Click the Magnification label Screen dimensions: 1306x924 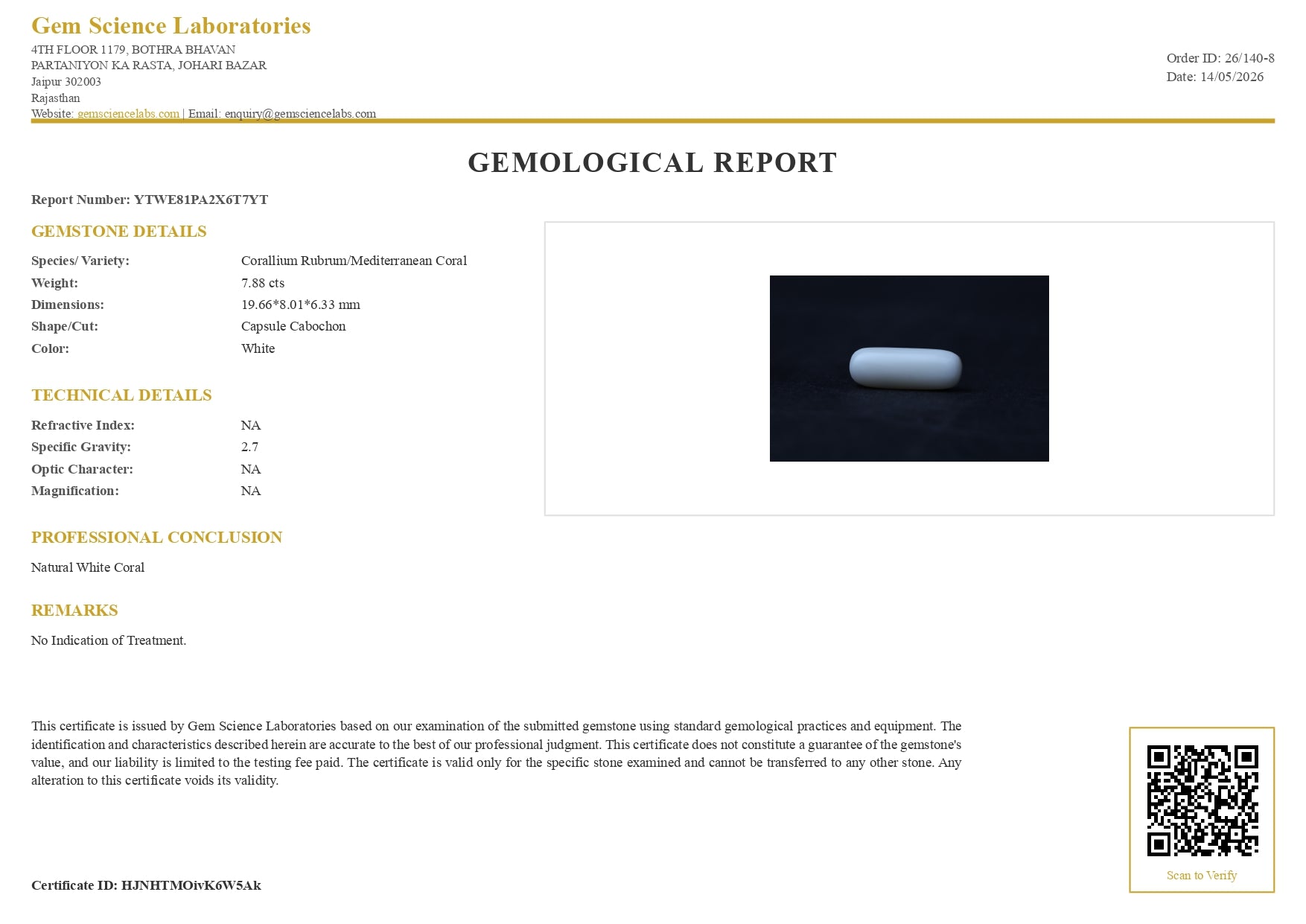75,491
